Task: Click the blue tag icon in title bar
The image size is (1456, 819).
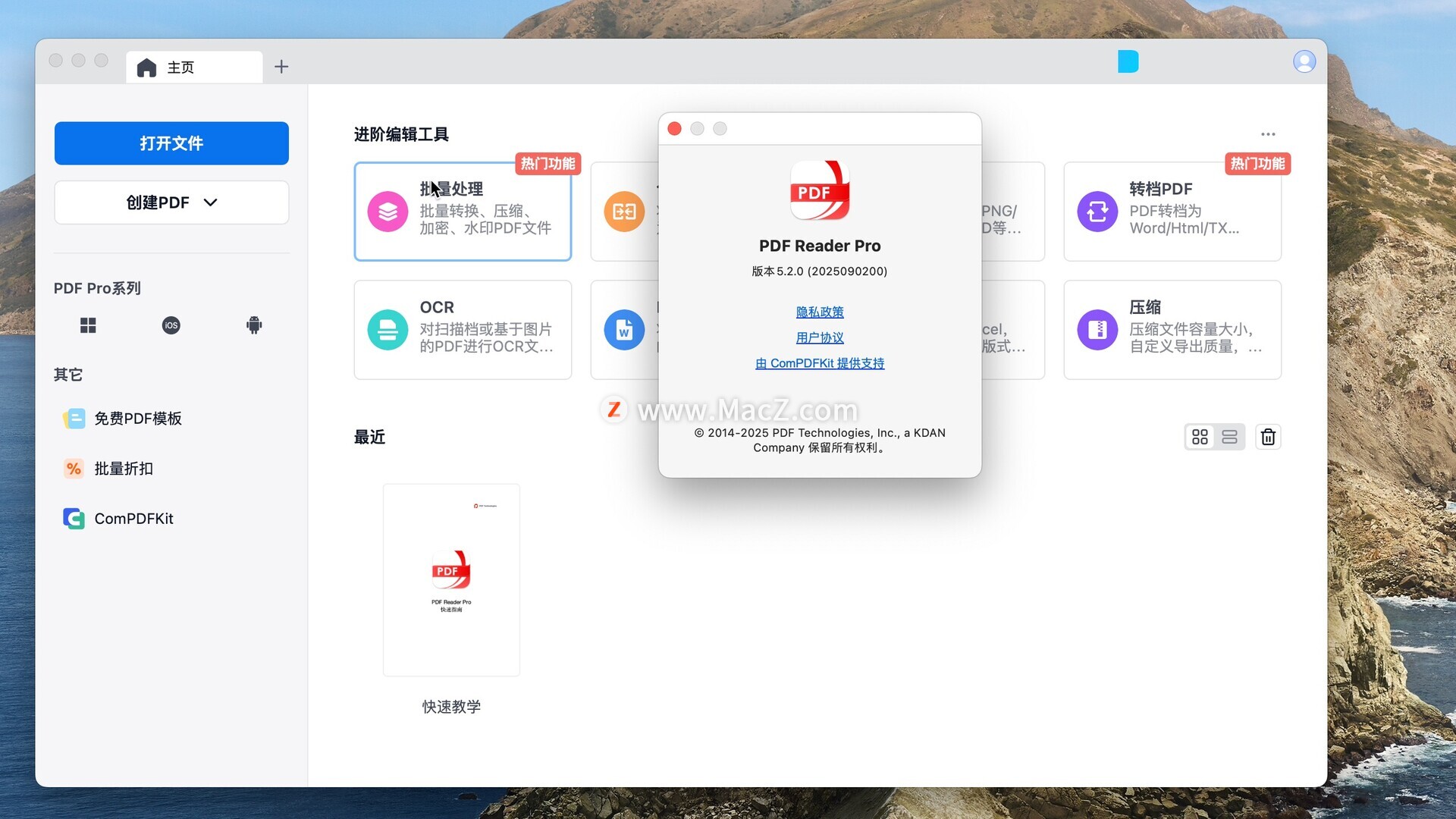Action: point(1128,61)
